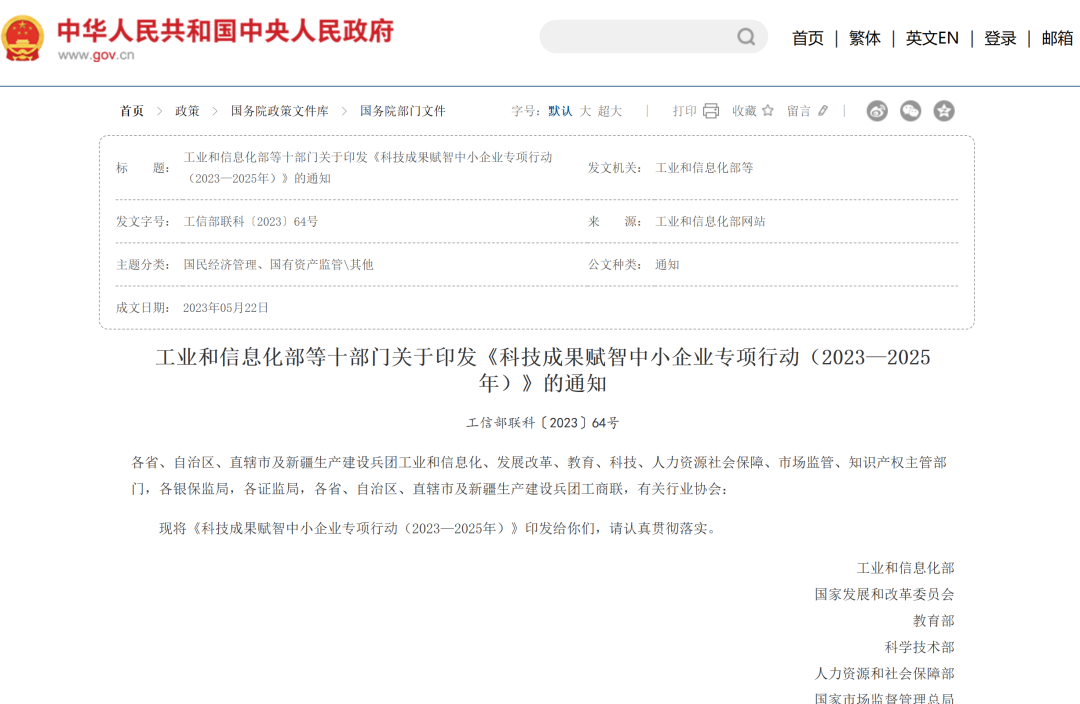
Task: Click the site title 中华人民共和国中央人民政府
Action: [x=225, y=31]
